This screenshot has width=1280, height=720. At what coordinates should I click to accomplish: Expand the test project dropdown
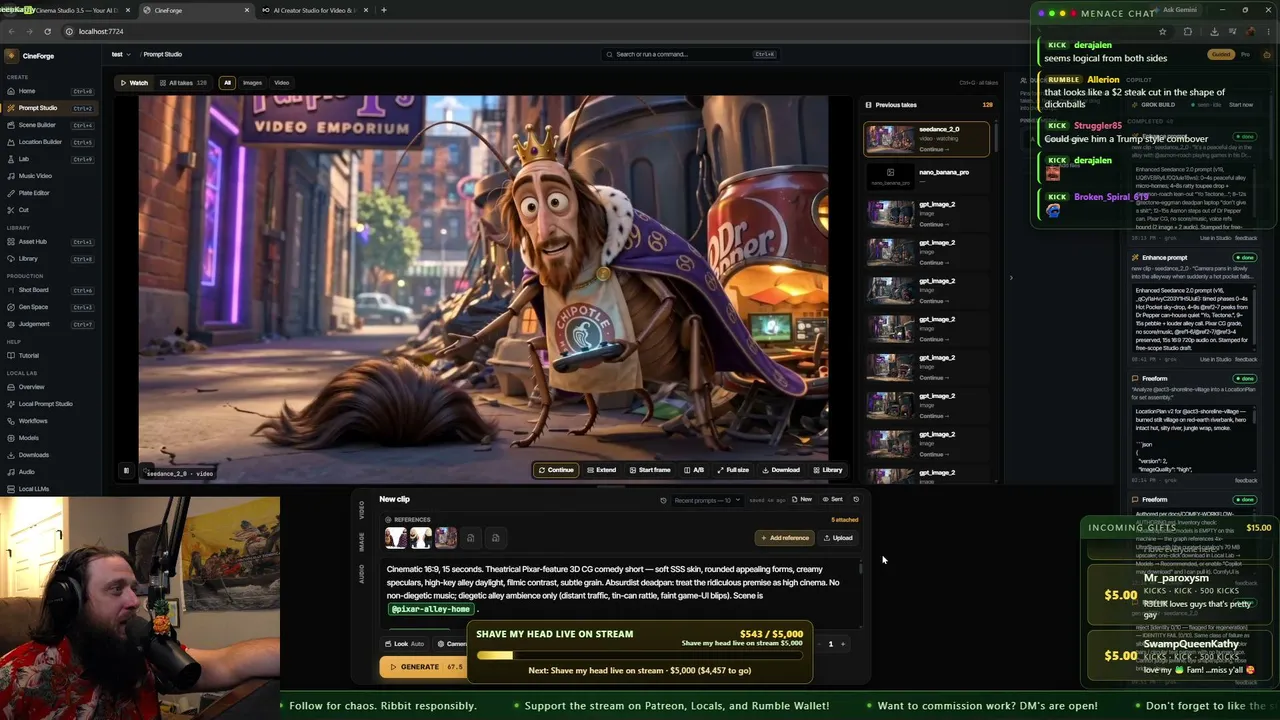tap(119, 54)
